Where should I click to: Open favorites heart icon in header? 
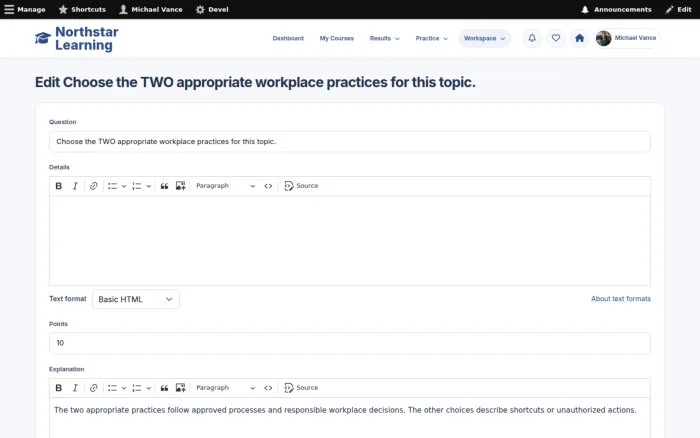point(556,38)
